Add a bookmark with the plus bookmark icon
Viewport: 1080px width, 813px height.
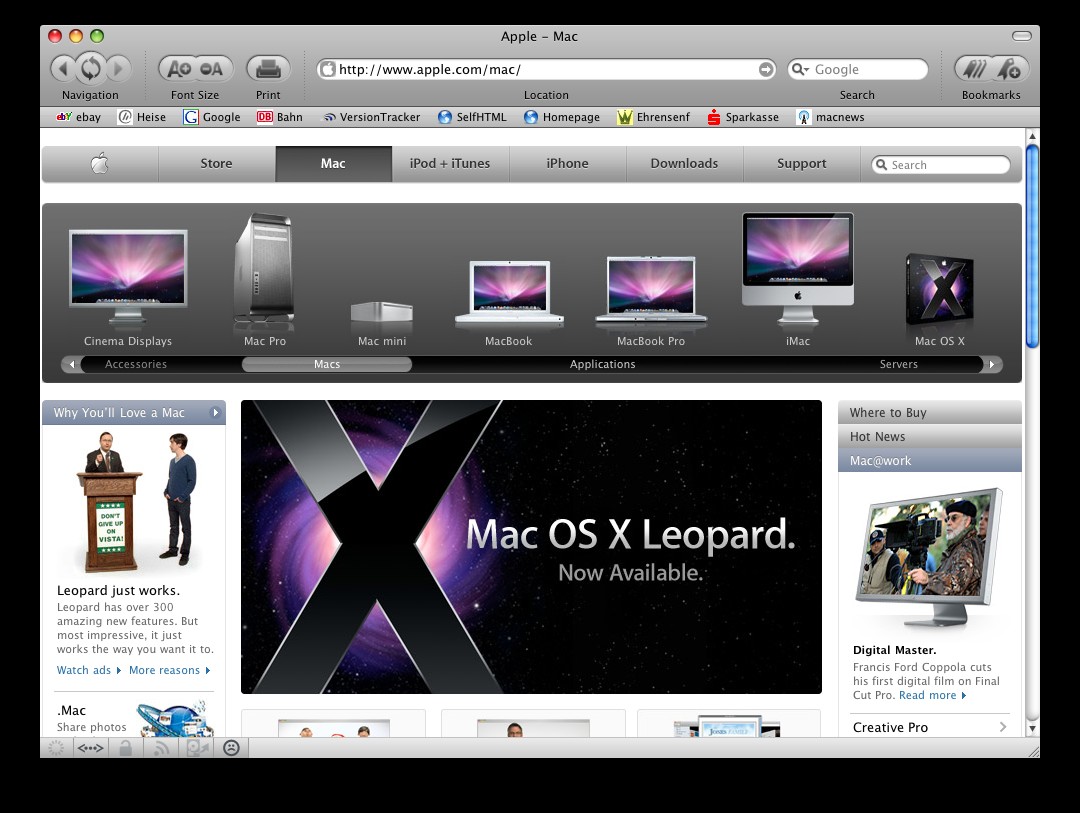tap(1010, 69)
